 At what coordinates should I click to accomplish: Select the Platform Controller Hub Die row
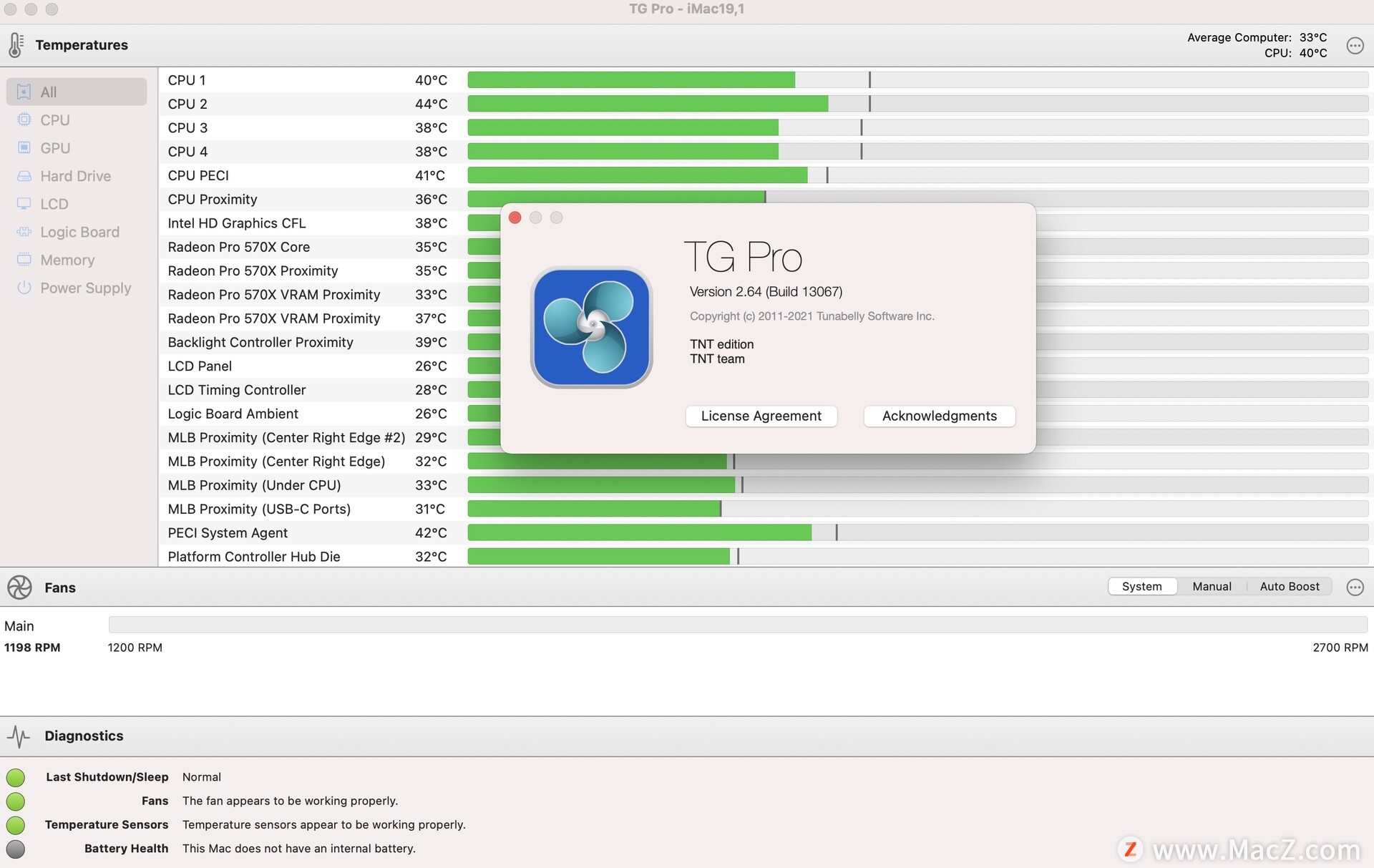point(766,557)
